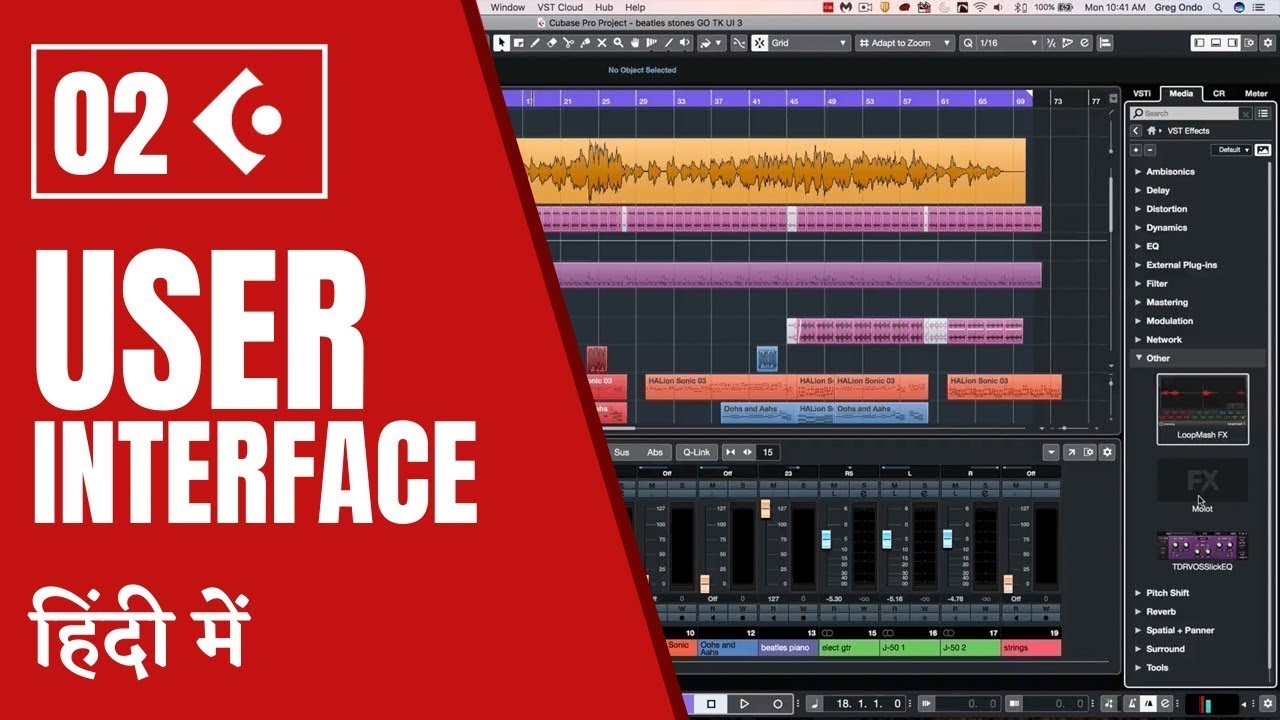Open the Default sort dropdown
The width and height of the screenshot is (1280, 720).
click(x=1231, y=150)
